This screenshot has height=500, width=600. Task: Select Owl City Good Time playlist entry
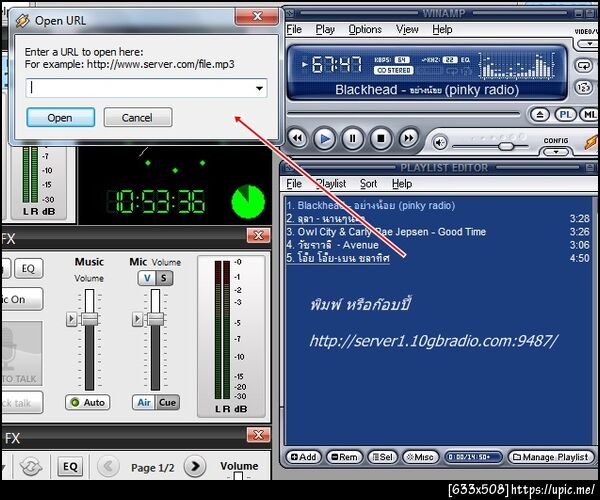point(438,232)
